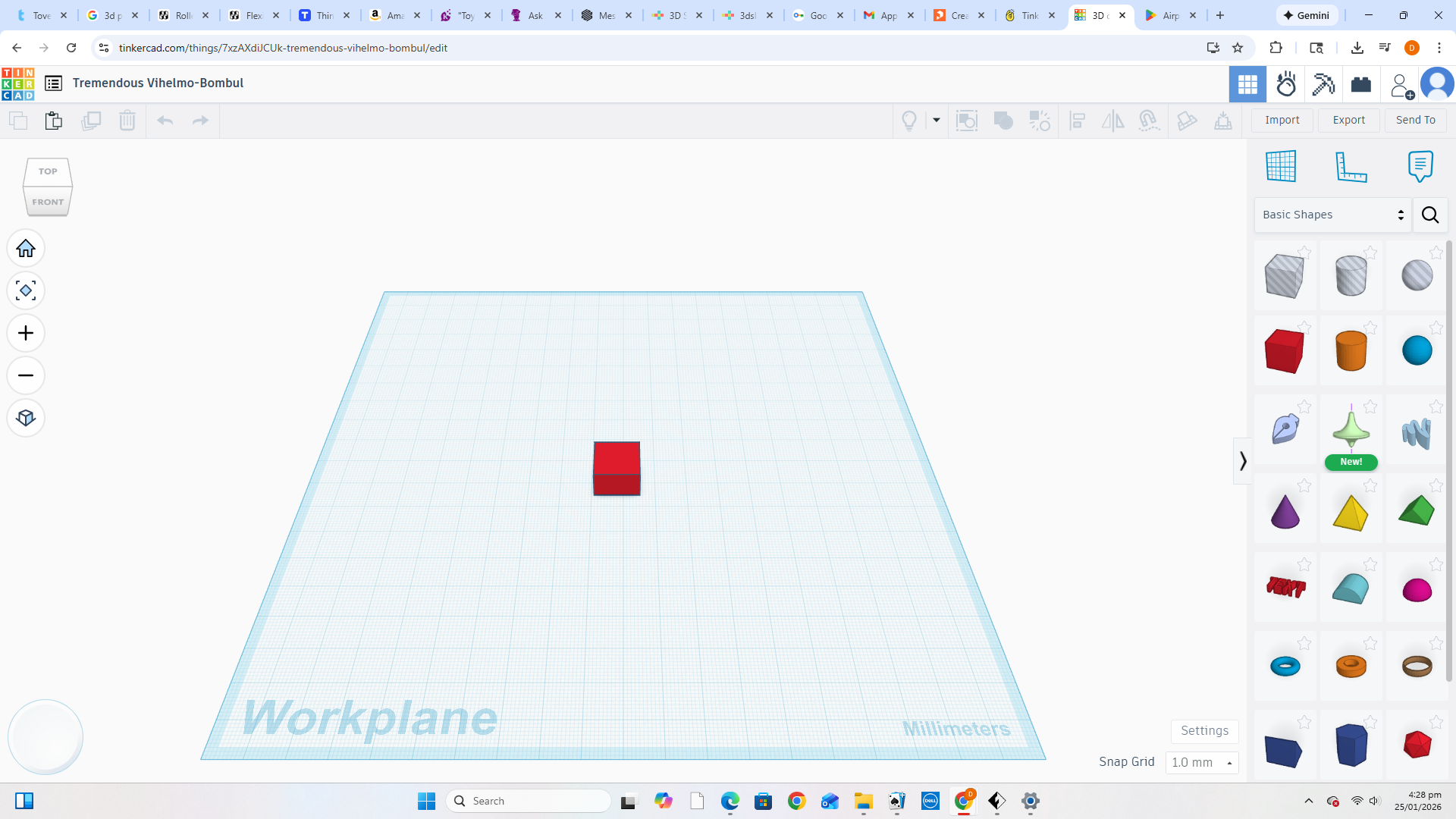The width and height of the screenshot is (1456, 819).
Task: Favorite the yellow Pyramid with star
Action: click(1370, 485)
